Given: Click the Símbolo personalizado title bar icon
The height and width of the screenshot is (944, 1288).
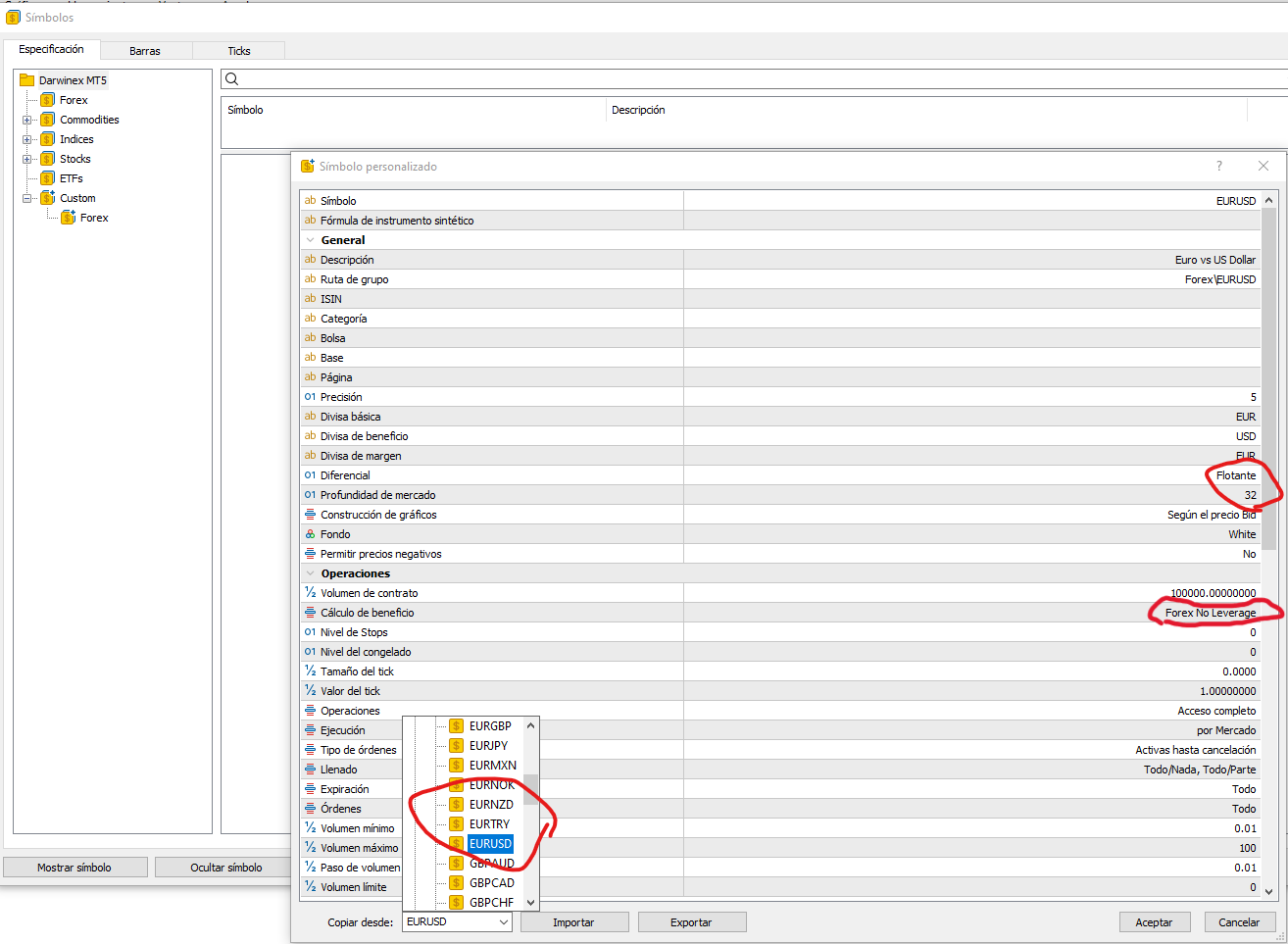Looking at the screenshot, I should [x=308, y=167].
